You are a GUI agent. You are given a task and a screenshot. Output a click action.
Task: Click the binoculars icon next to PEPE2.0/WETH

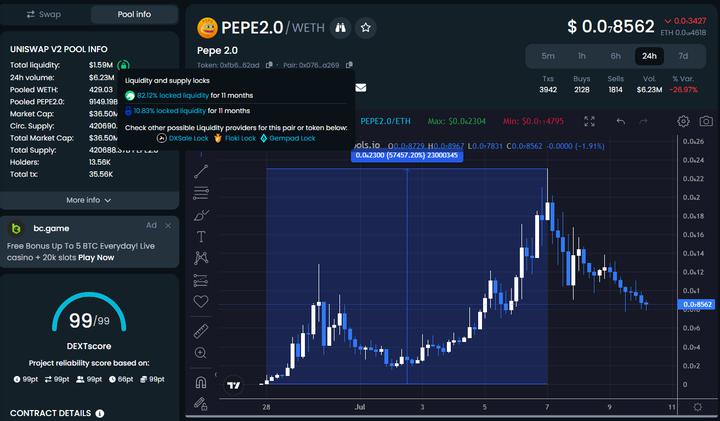[340, 28]
